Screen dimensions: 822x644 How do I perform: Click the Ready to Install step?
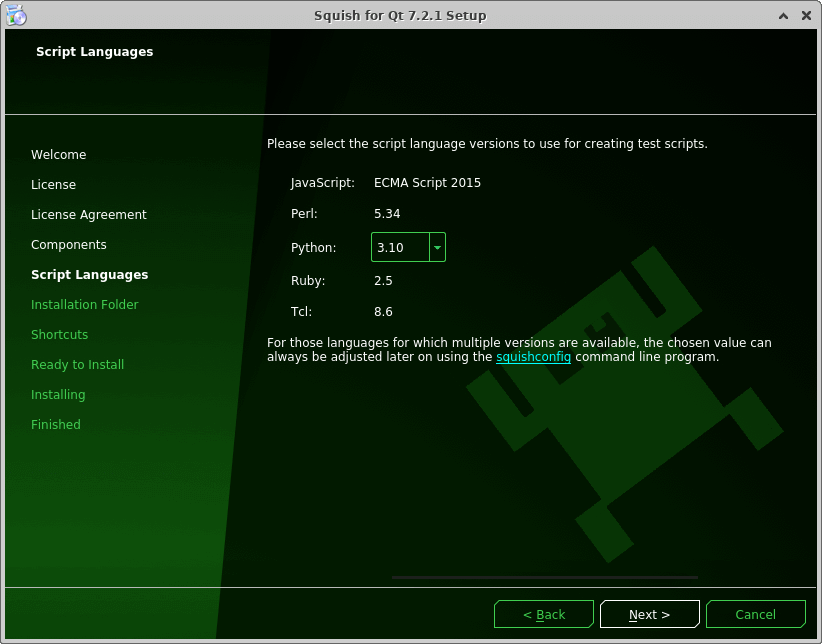click(77, 365)
